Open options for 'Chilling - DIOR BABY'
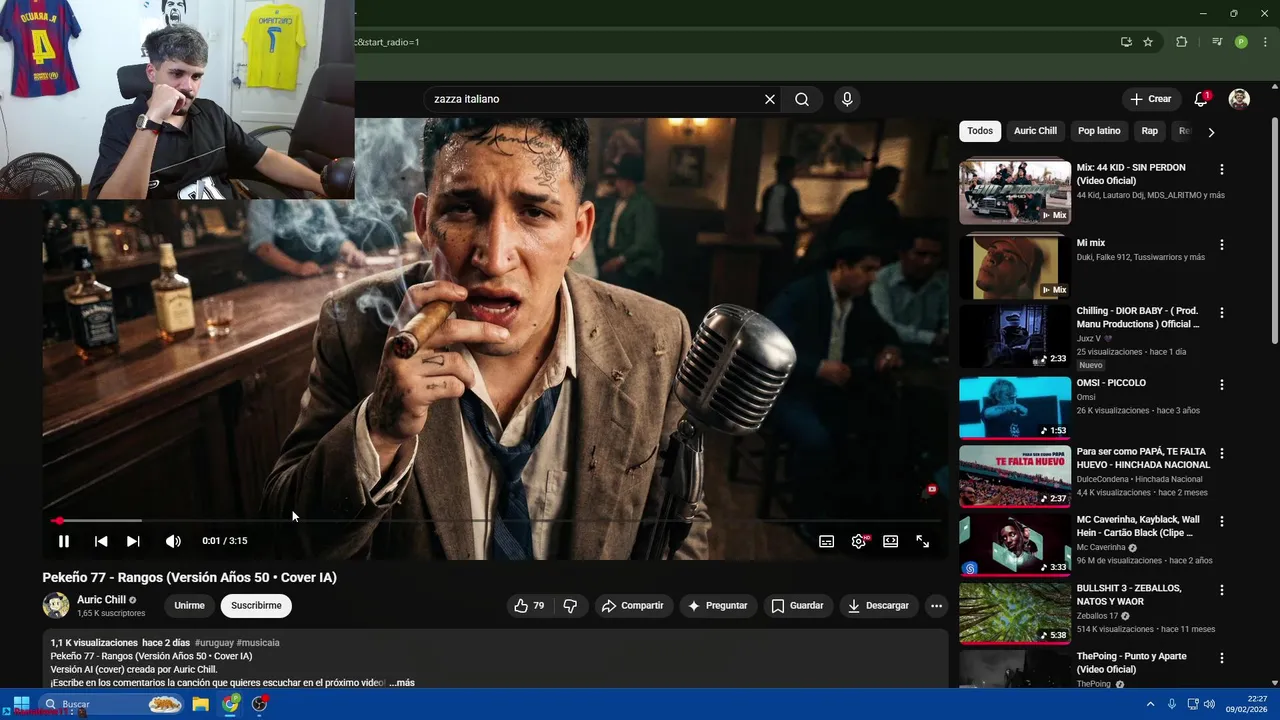Screen dimensions: 1280x720 (1221, 313)
